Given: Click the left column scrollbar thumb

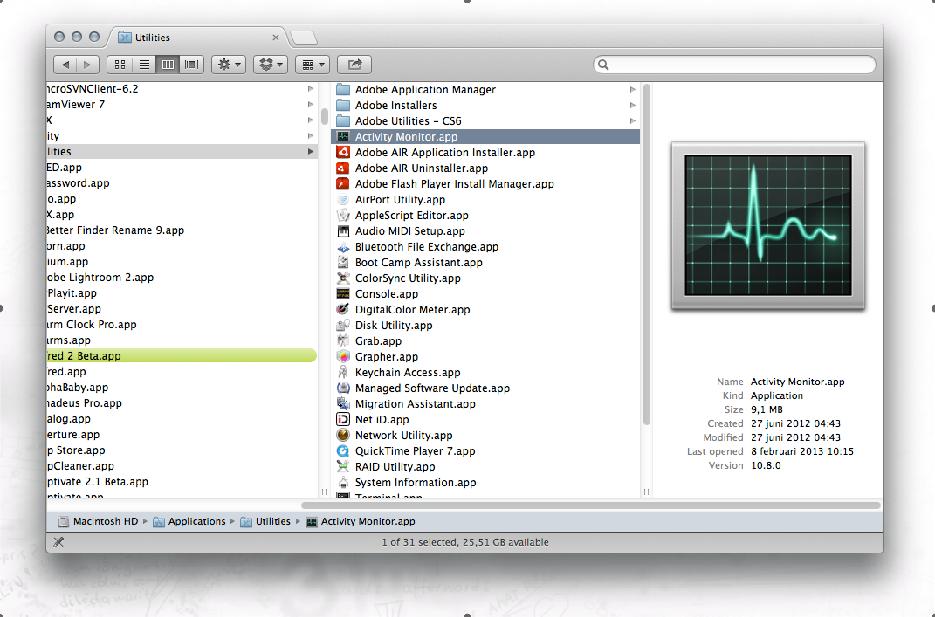Looking at the screenshot, I should 324,116.
